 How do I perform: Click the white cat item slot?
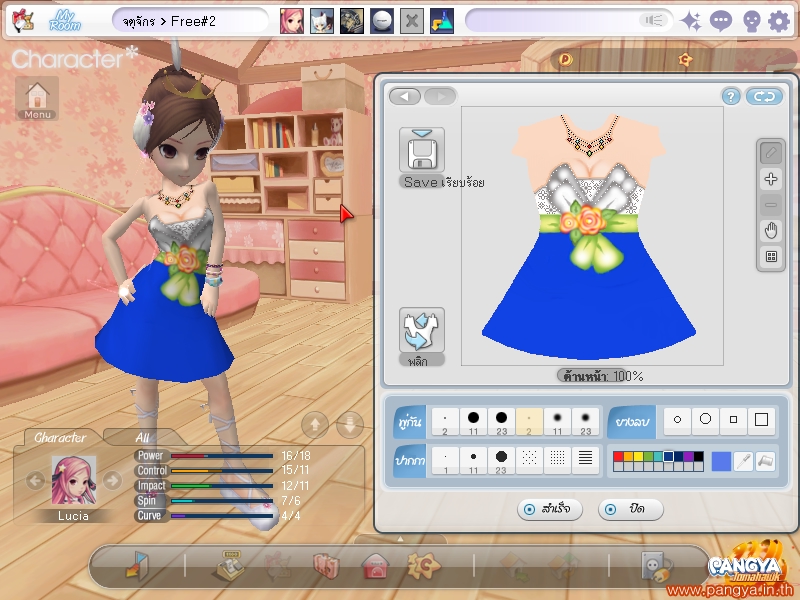[322, 21]
